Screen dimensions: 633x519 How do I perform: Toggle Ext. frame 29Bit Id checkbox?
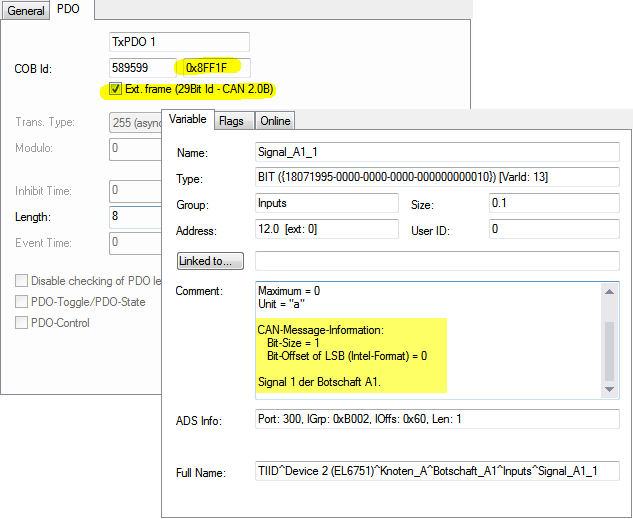(115, 89)
